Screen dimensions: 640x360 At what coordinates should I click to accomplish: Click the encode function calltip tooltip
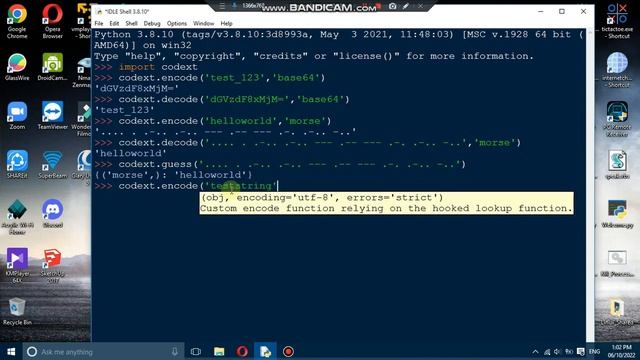coord(386,203)
